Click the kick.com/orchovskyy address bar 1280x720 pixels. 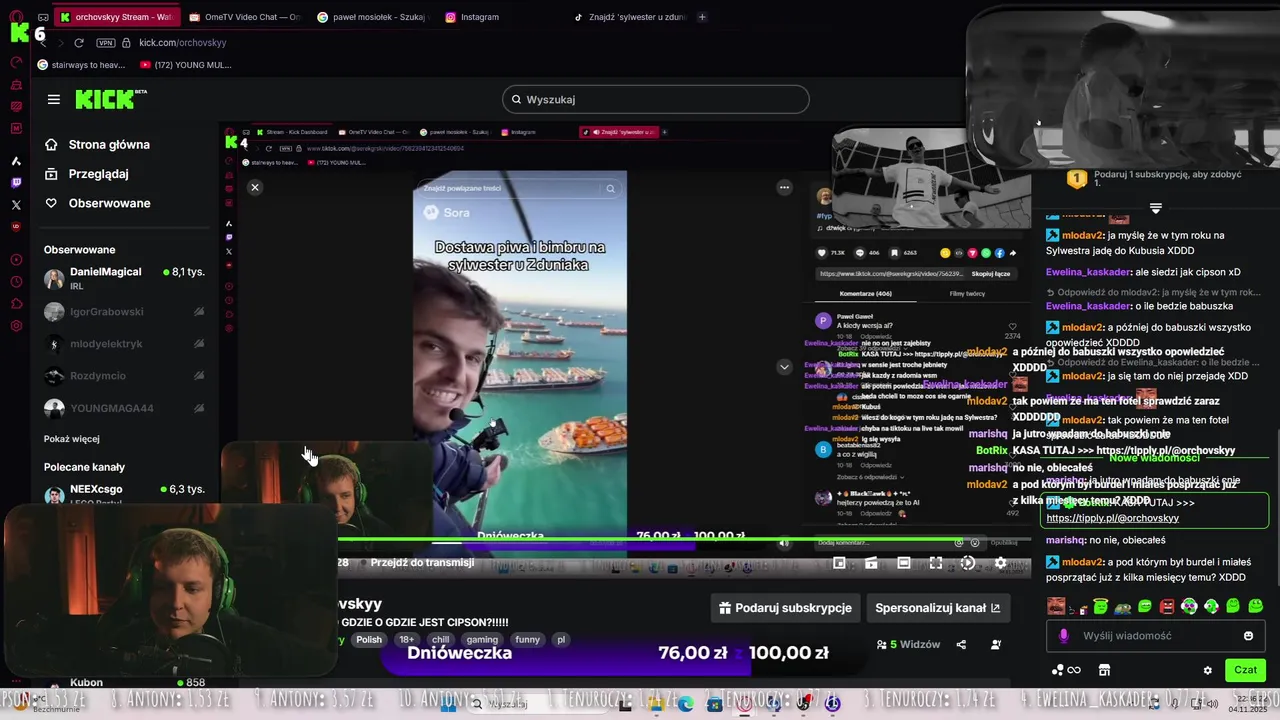tap(183, 43)
